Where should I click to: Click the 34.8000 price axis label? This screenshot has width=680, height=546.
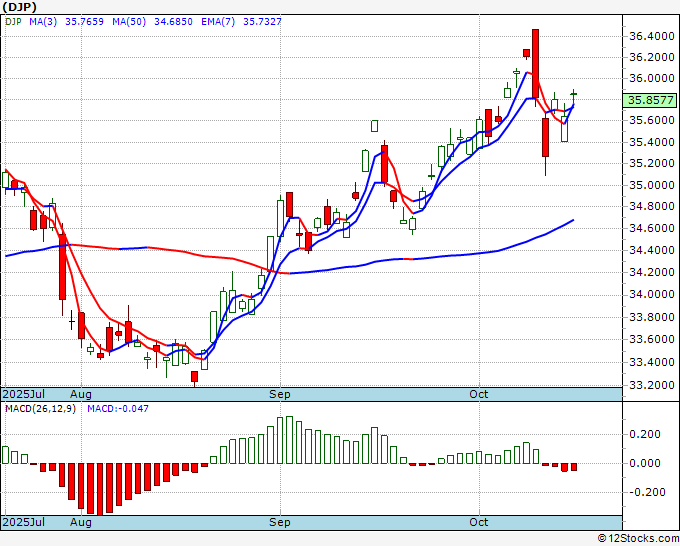652,206
